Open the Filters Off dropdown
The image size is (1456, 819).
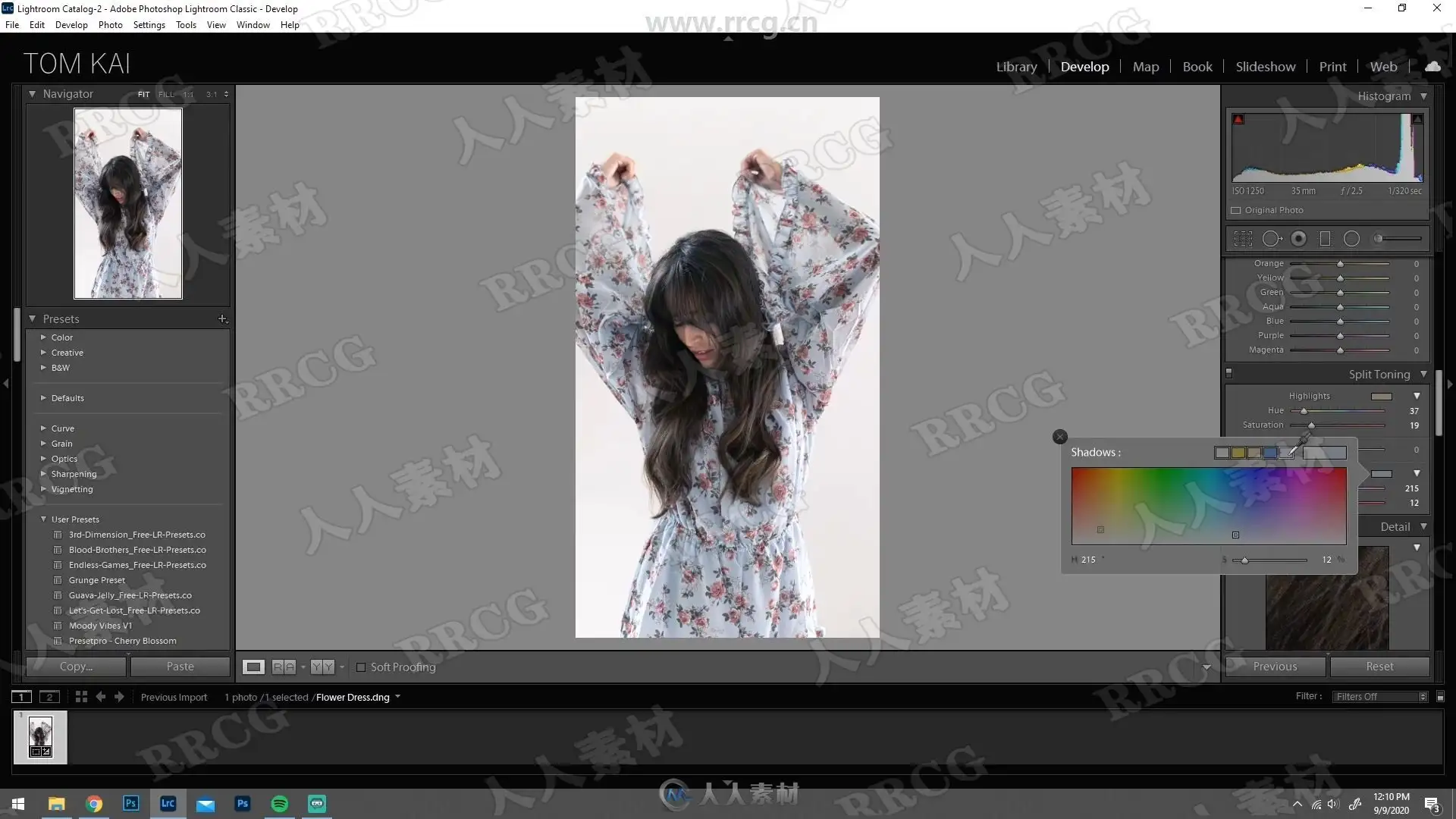click(x=1380, y=697)
